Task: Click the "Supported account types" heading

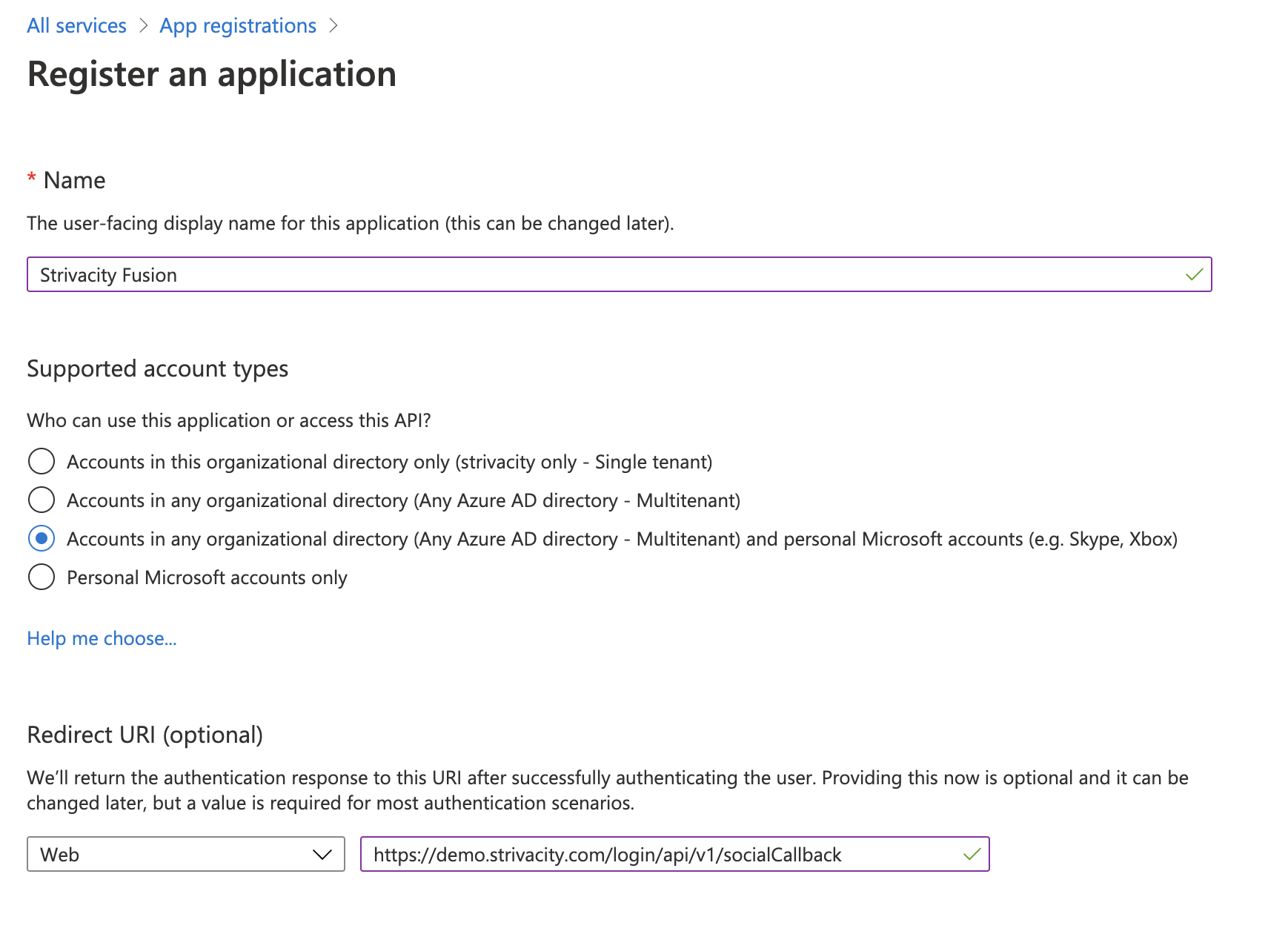Action: click(157, 368)
